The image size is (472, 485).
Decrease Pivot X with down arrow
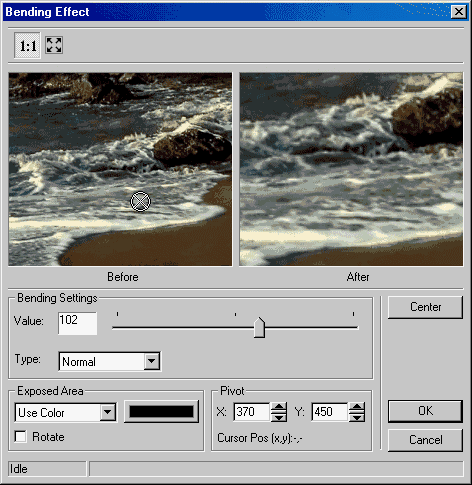pos(279,417)
